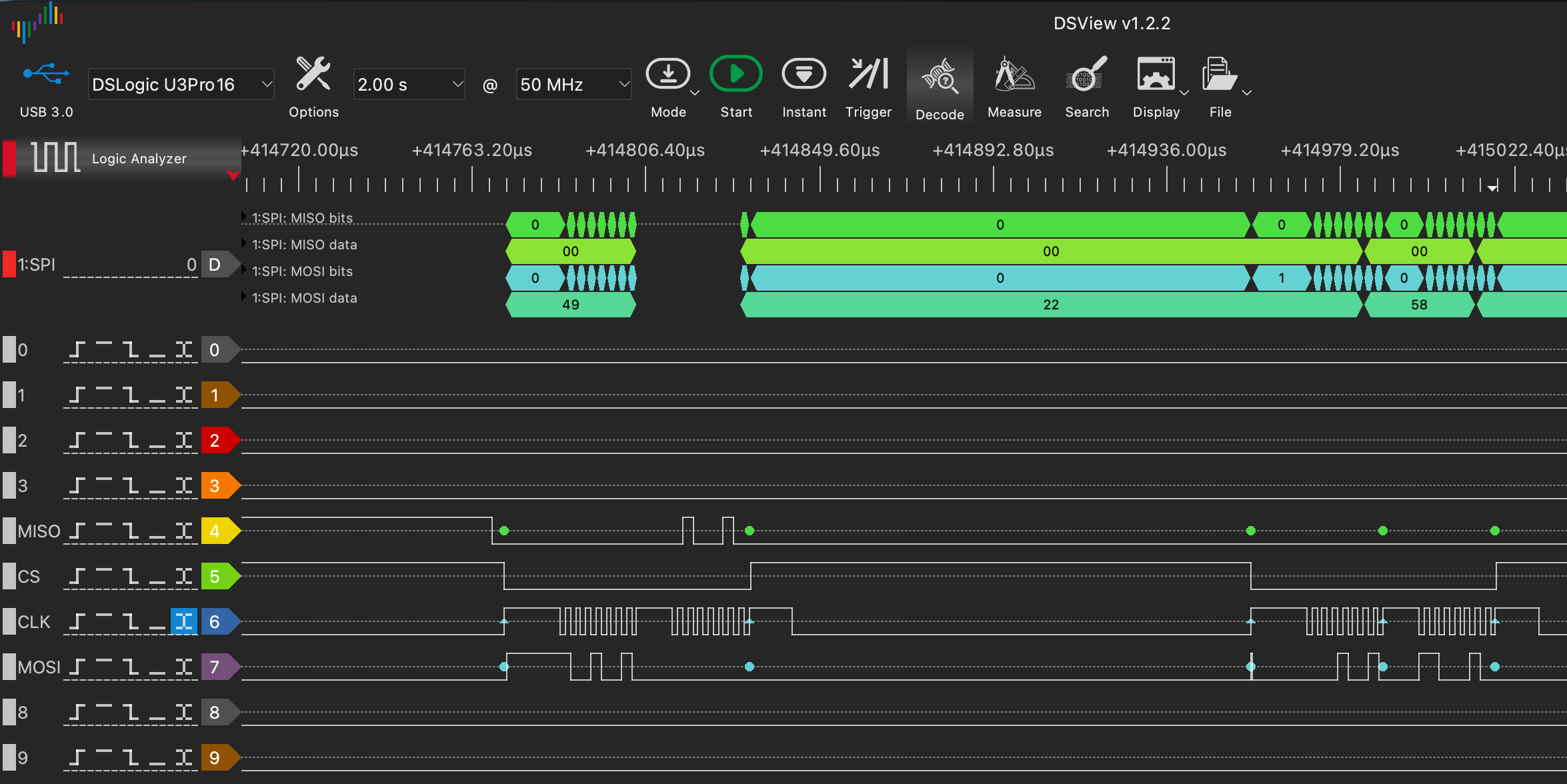The width and height of the screenshot is (1567, 784).
Task: Open the 2.00 s sample duration dropdown
Action: tap(409, 85)
